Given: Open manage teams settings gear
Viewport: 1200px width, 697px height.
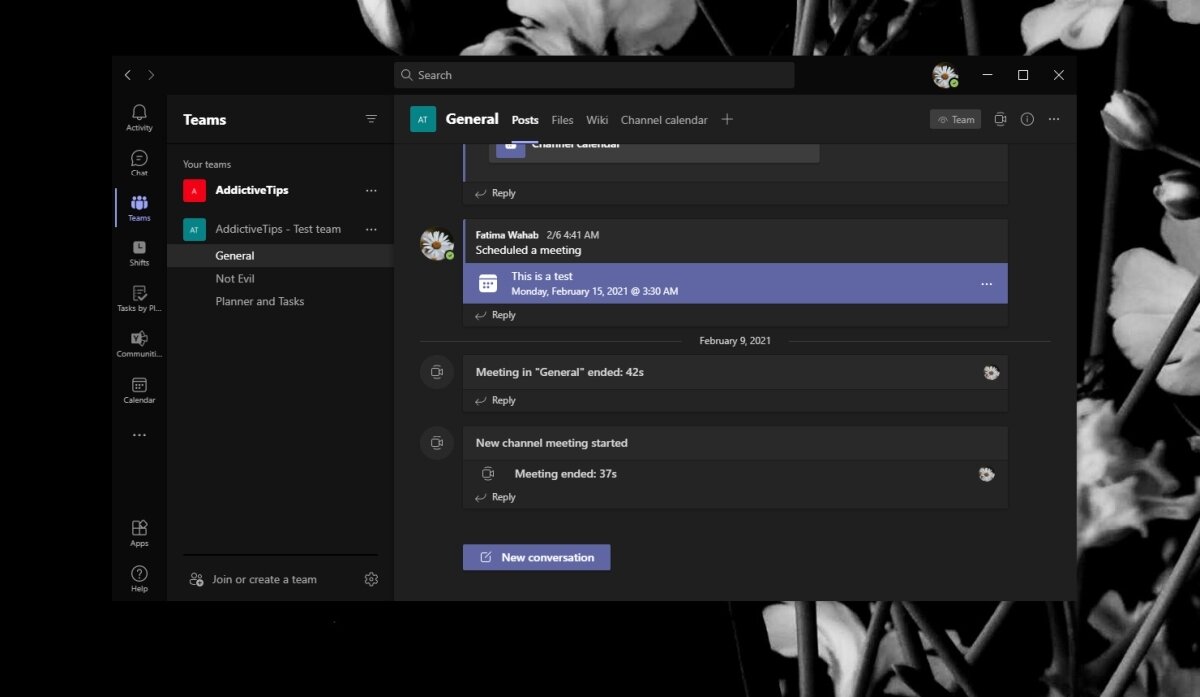Looking at the screenshot, I should click(x=371, y=579).
